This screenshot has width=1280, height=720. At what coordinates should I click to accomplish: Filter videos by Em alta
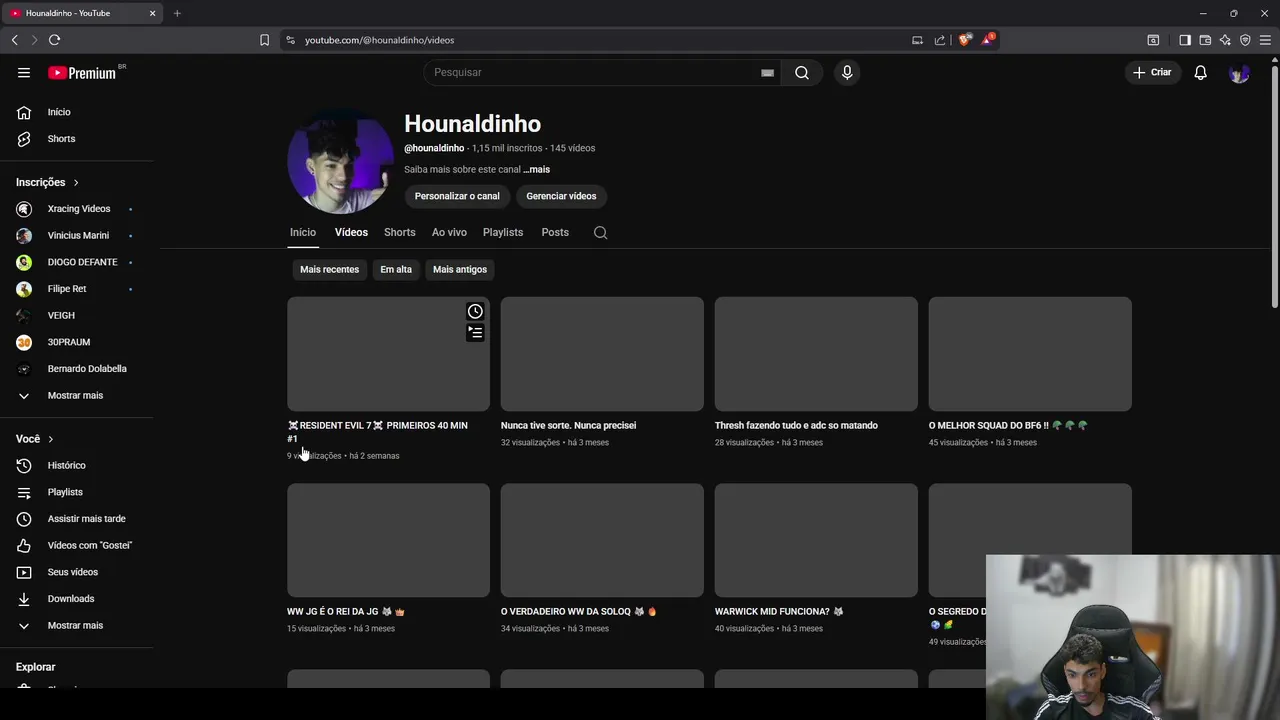click(x=396, y=269)
